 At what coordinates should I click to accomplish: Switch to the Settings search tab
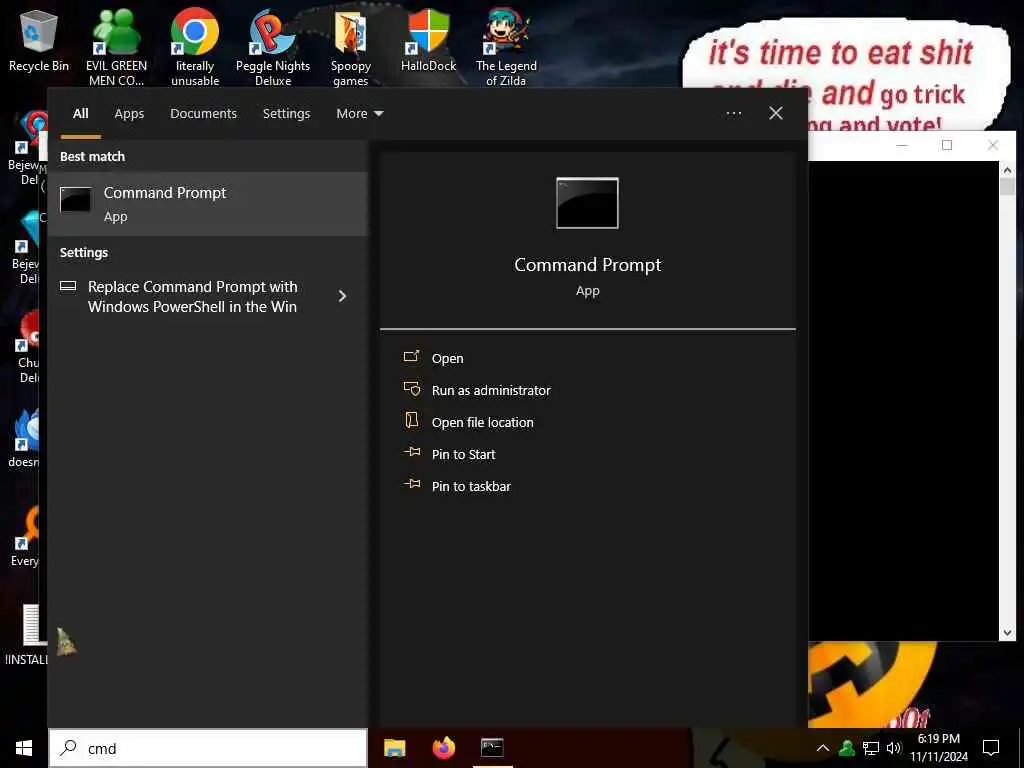pyautogui.click(x=286, y=114)
